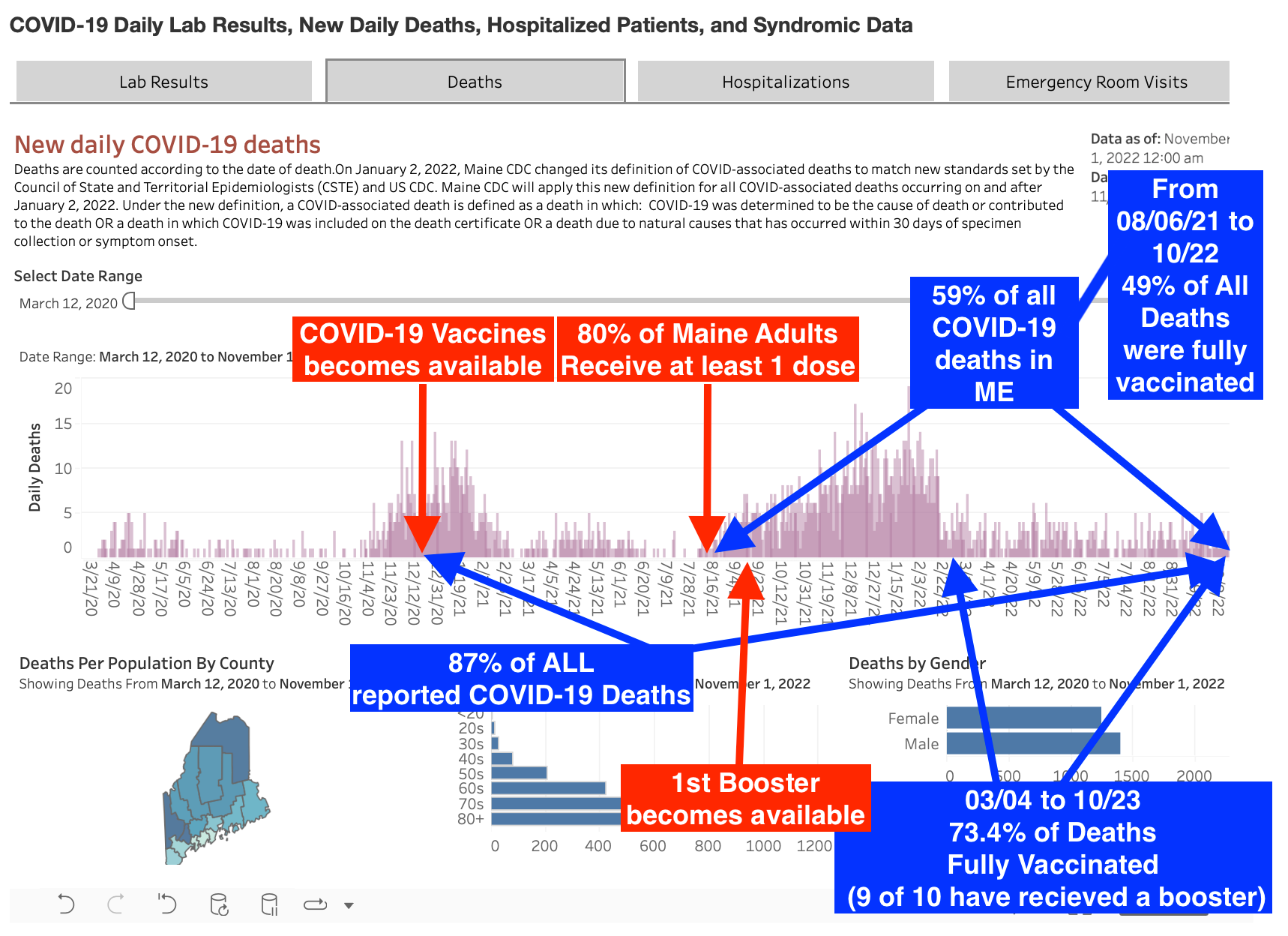Click the '10/16/20' x-axis date label
This screenshot has width=1288, height=936.
point(345,593)
